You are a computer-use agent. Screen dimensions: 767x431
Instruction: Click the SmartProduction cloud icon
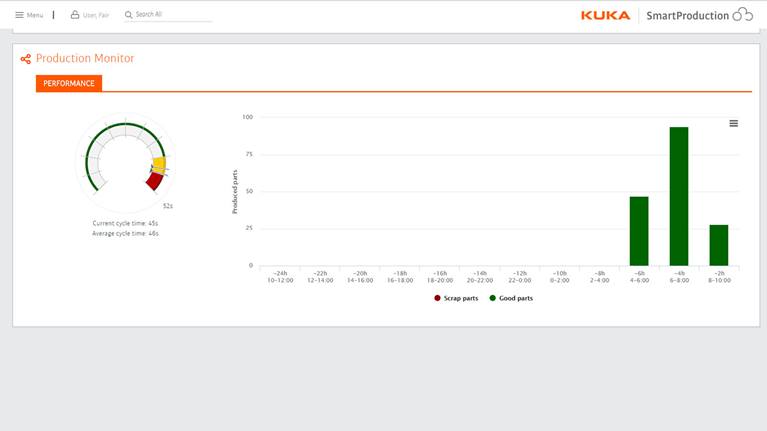click(743, 15)
